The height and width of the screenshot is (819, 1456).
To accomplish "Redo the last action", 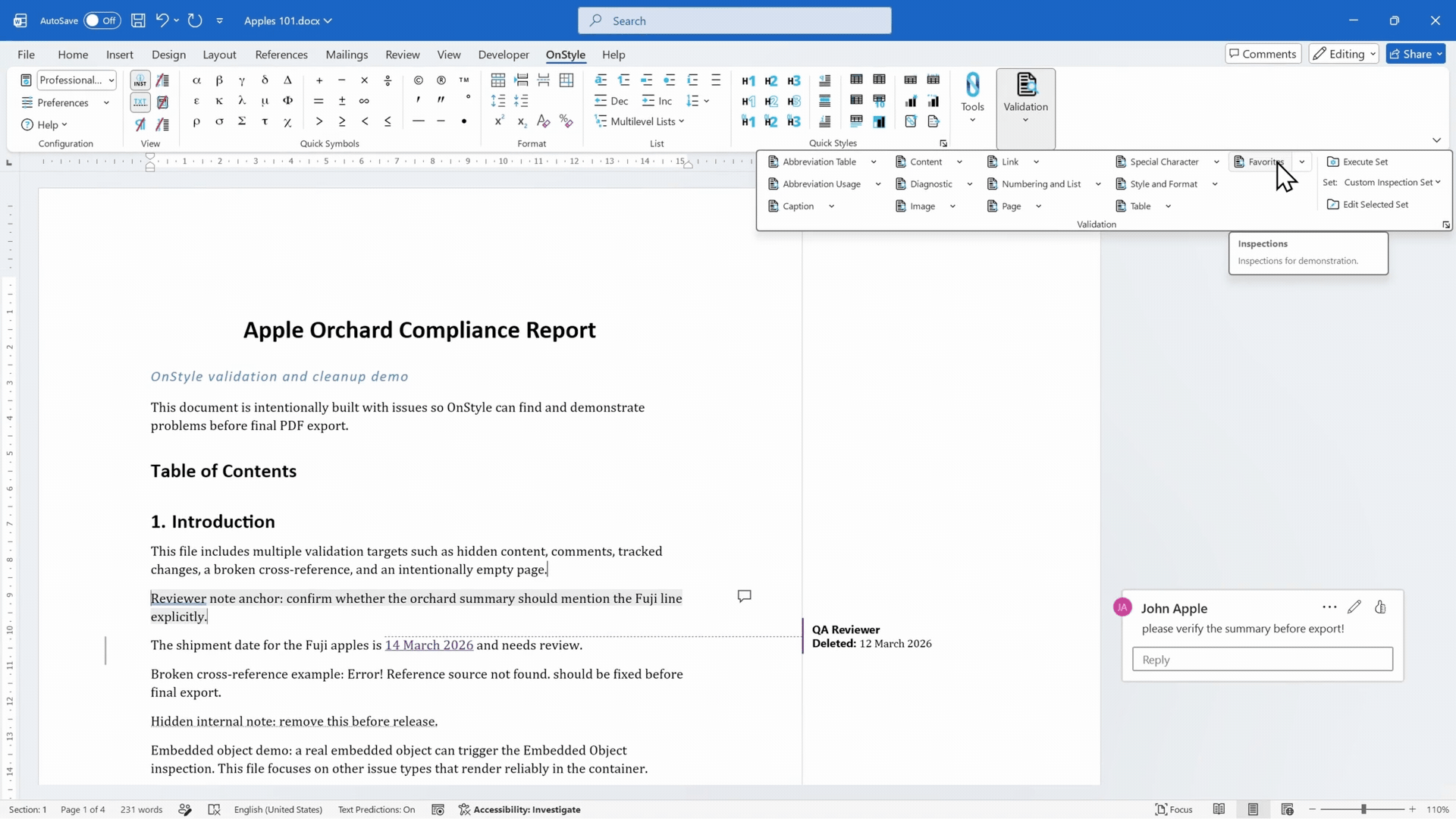I will pos(195,20).
